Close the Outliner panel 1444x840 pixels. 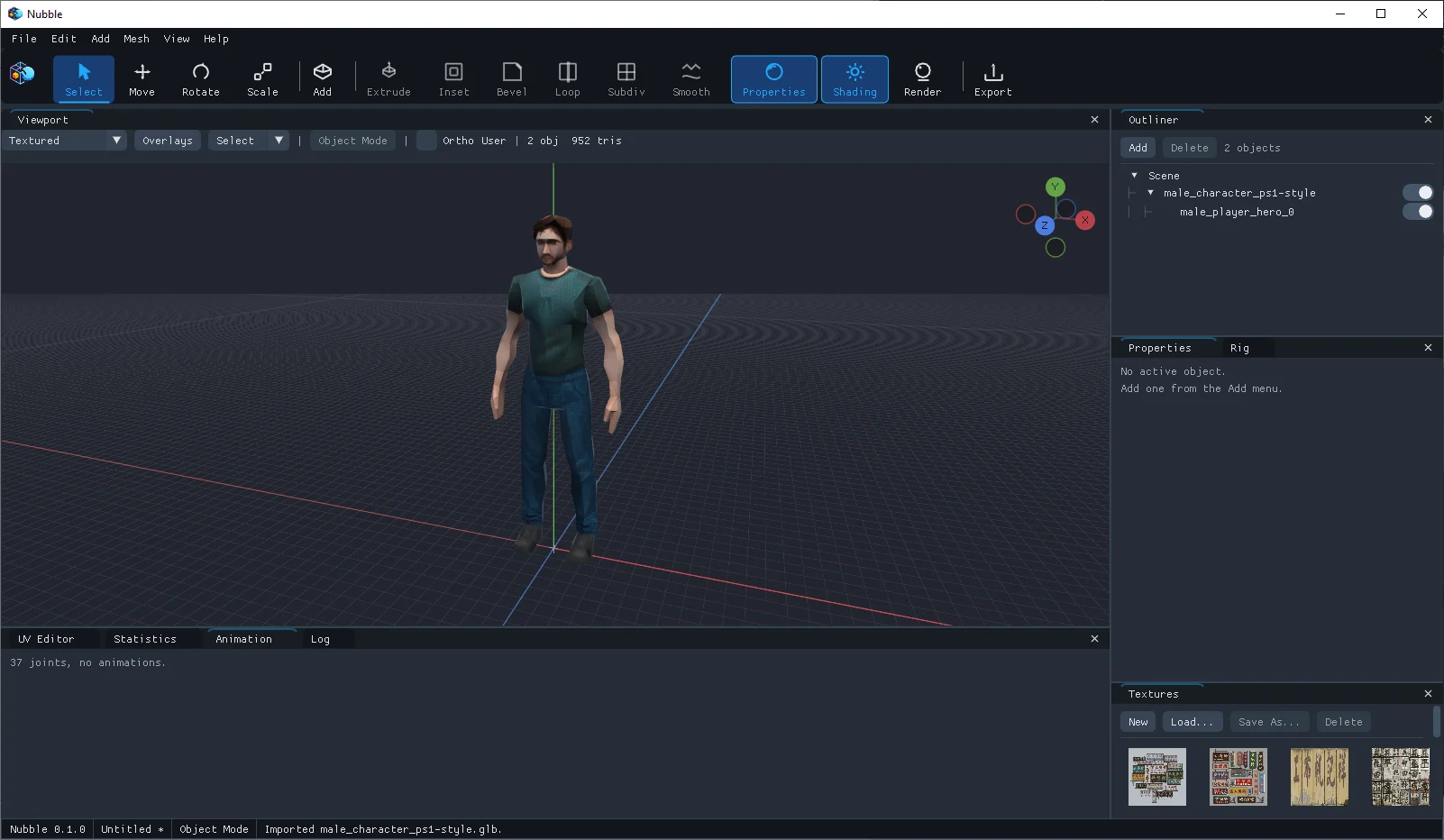tap(1428, 120)
